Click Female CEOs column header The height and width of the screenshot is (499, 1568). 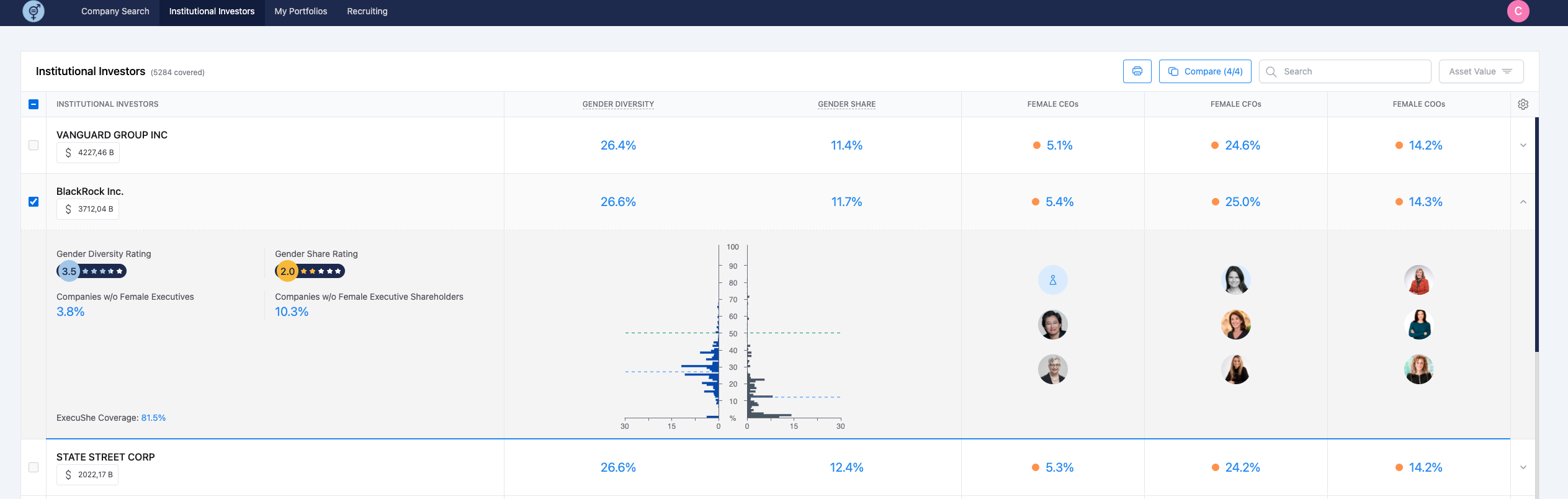pos(1052,104)
